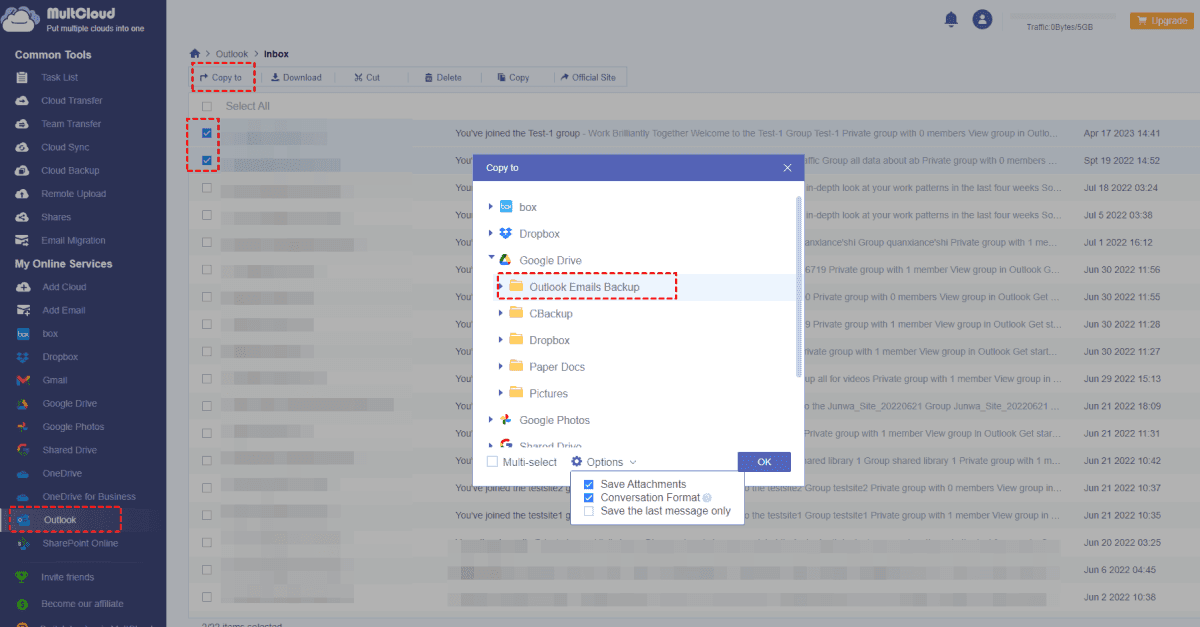Image resolution: width=1200 pixels, height=627 pixels.
Task: Expand the CBackup folder node
Action: pyautogui.click(x=501, y=313)
